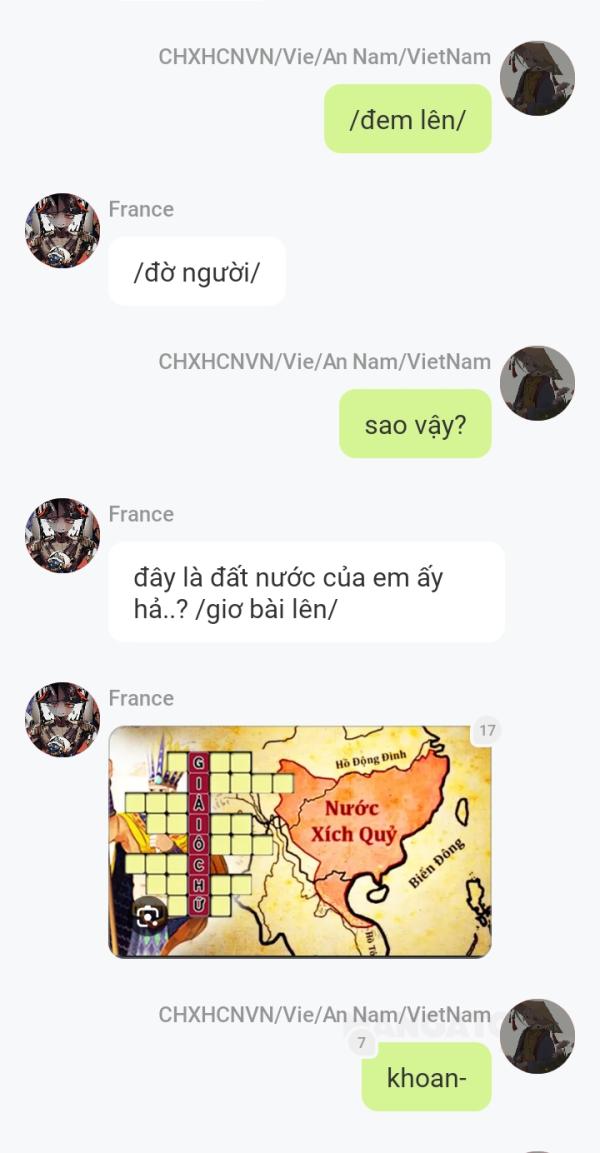
Task: Tap the VietNam avatar beside "sao vậy?"
Action: [x=538, y=383]
